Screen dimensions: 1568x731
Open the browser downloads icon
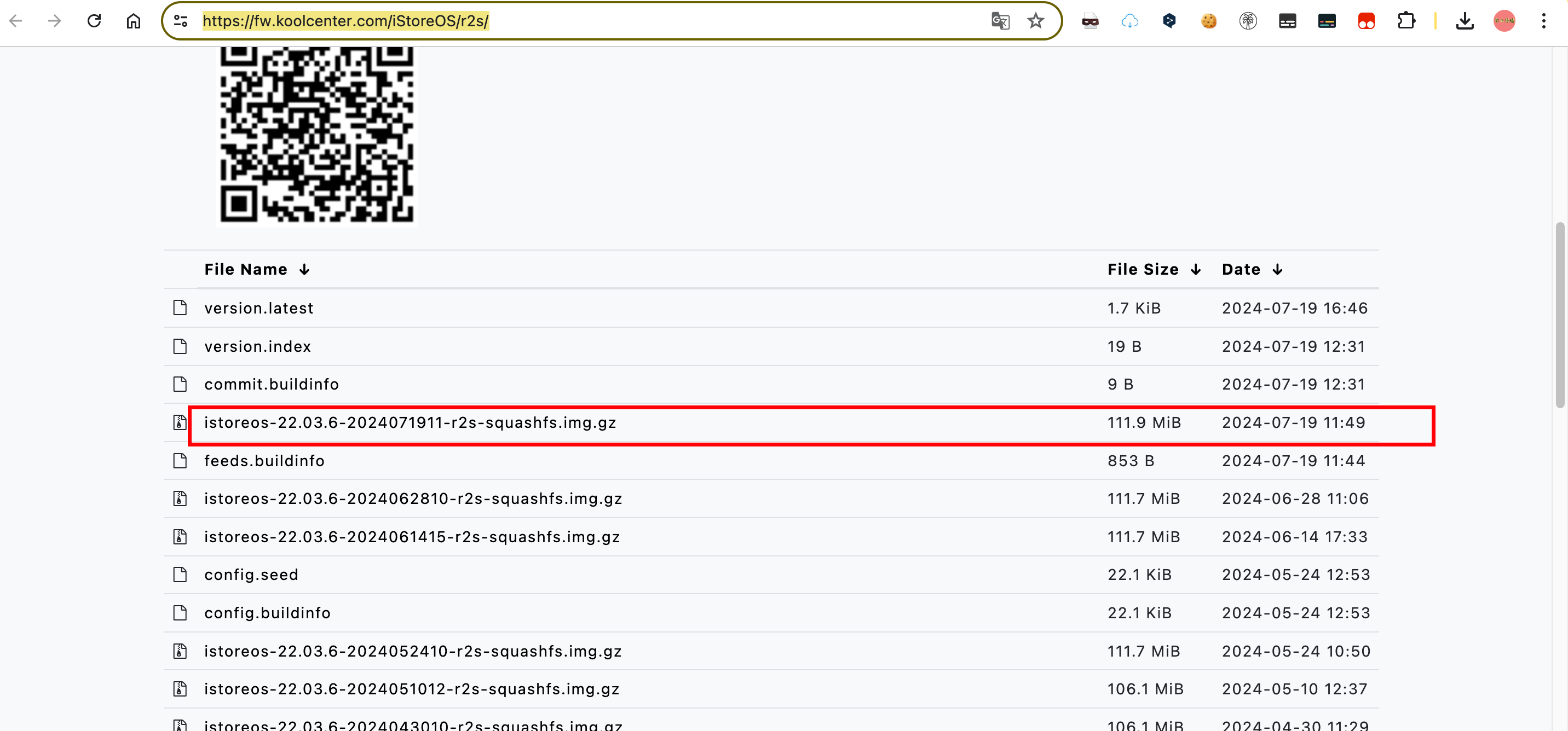click(1465, 21)
